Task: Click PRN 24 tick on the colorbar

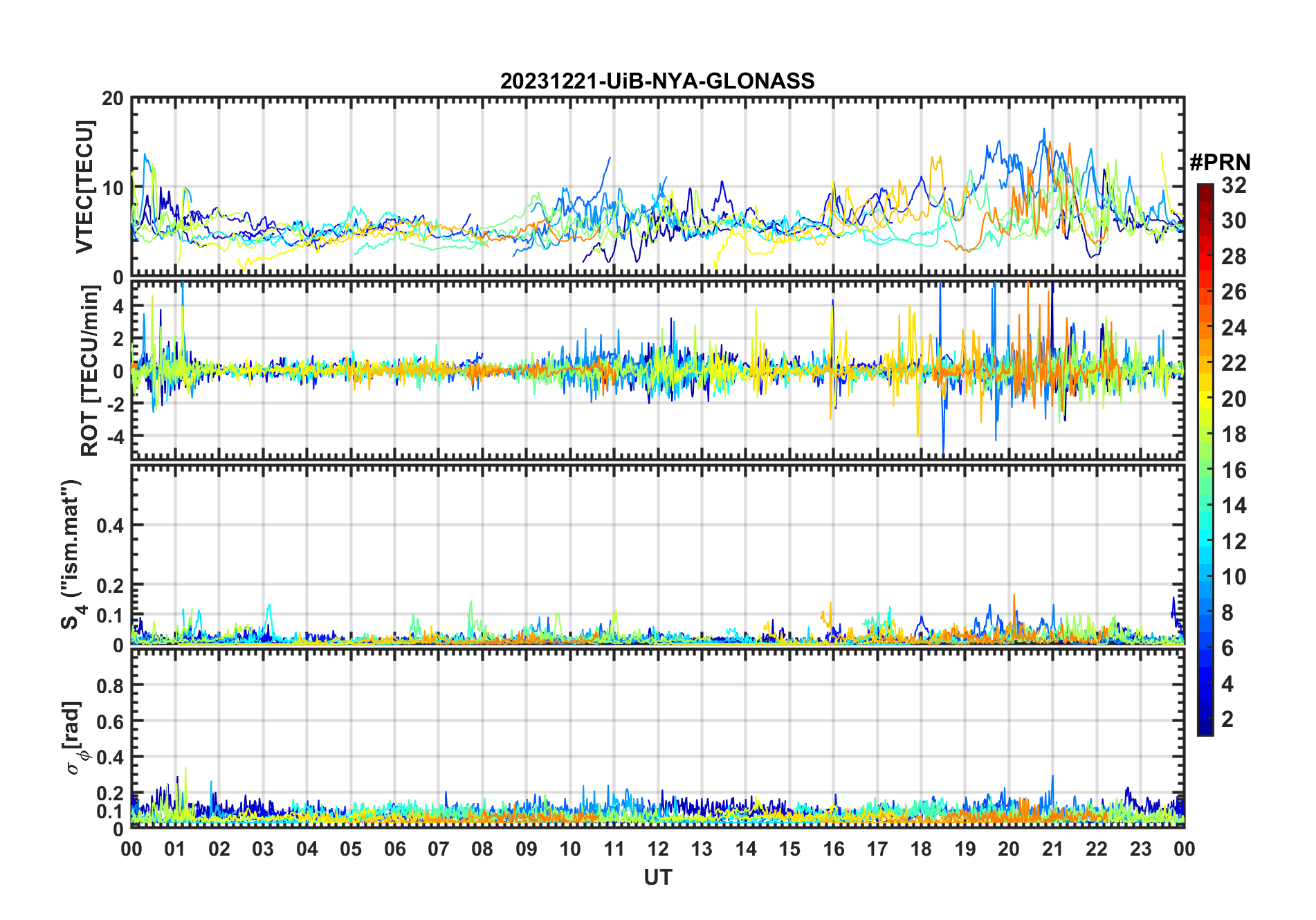Action: point(1234,328)
